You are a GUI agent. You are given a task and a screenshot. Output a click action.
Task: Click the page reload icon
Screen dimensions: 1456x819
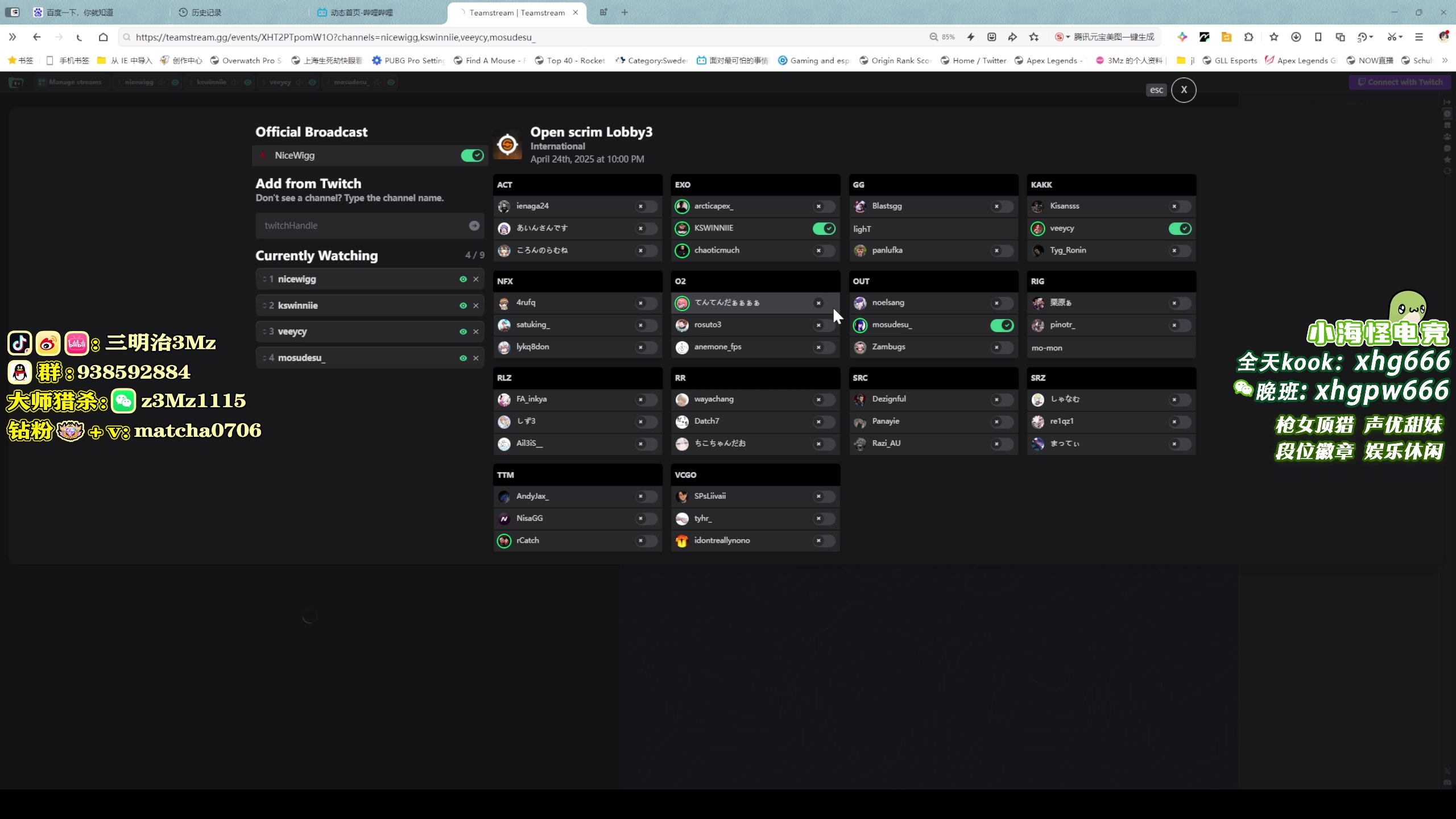coord(80,37)
